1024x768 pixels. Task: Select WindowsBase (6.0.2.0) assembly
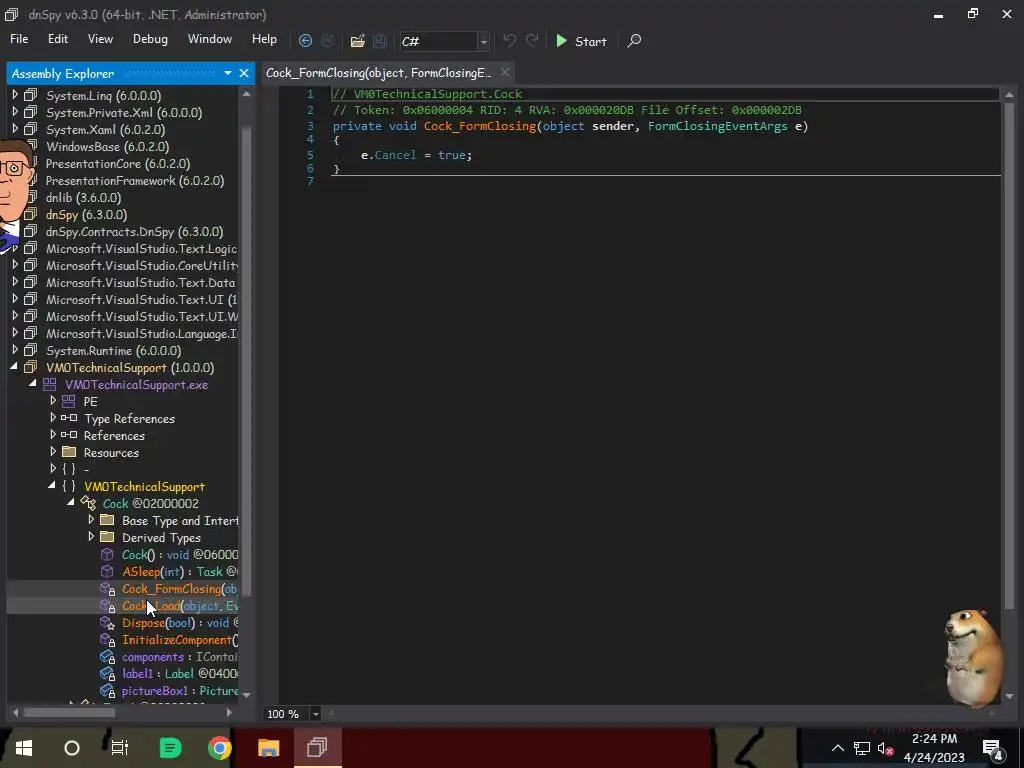tap(107, 147)
